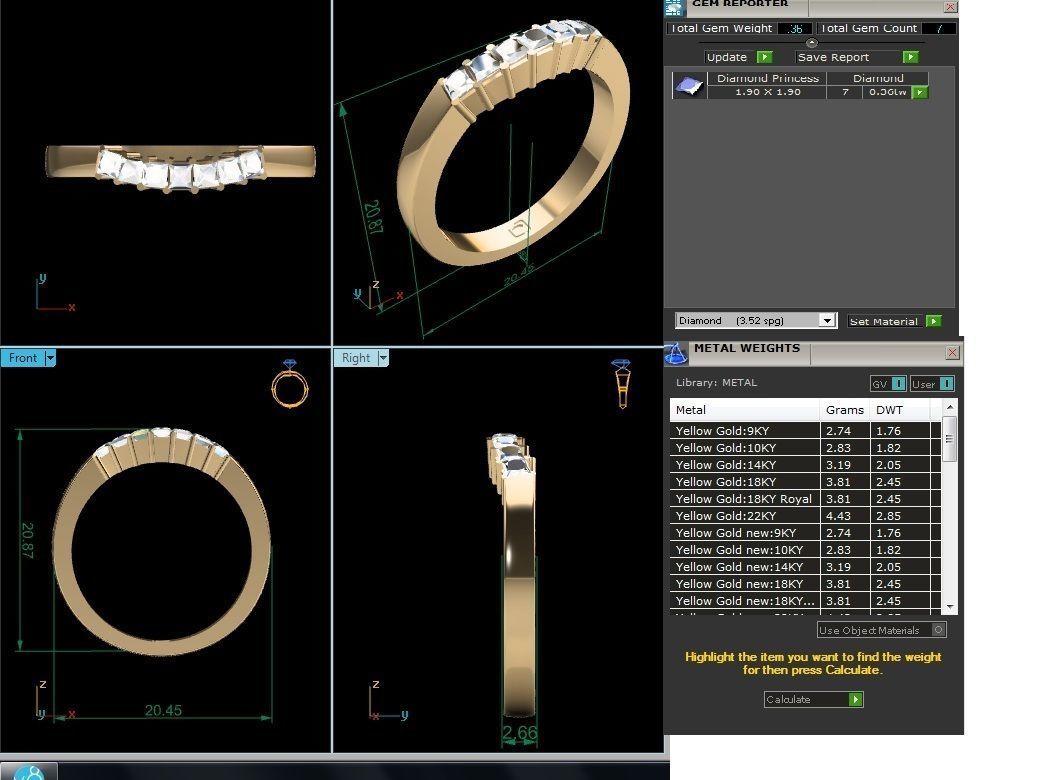The image size is (1064, 780).
Task: Toggle the User library button
Action: click(932, 384)
